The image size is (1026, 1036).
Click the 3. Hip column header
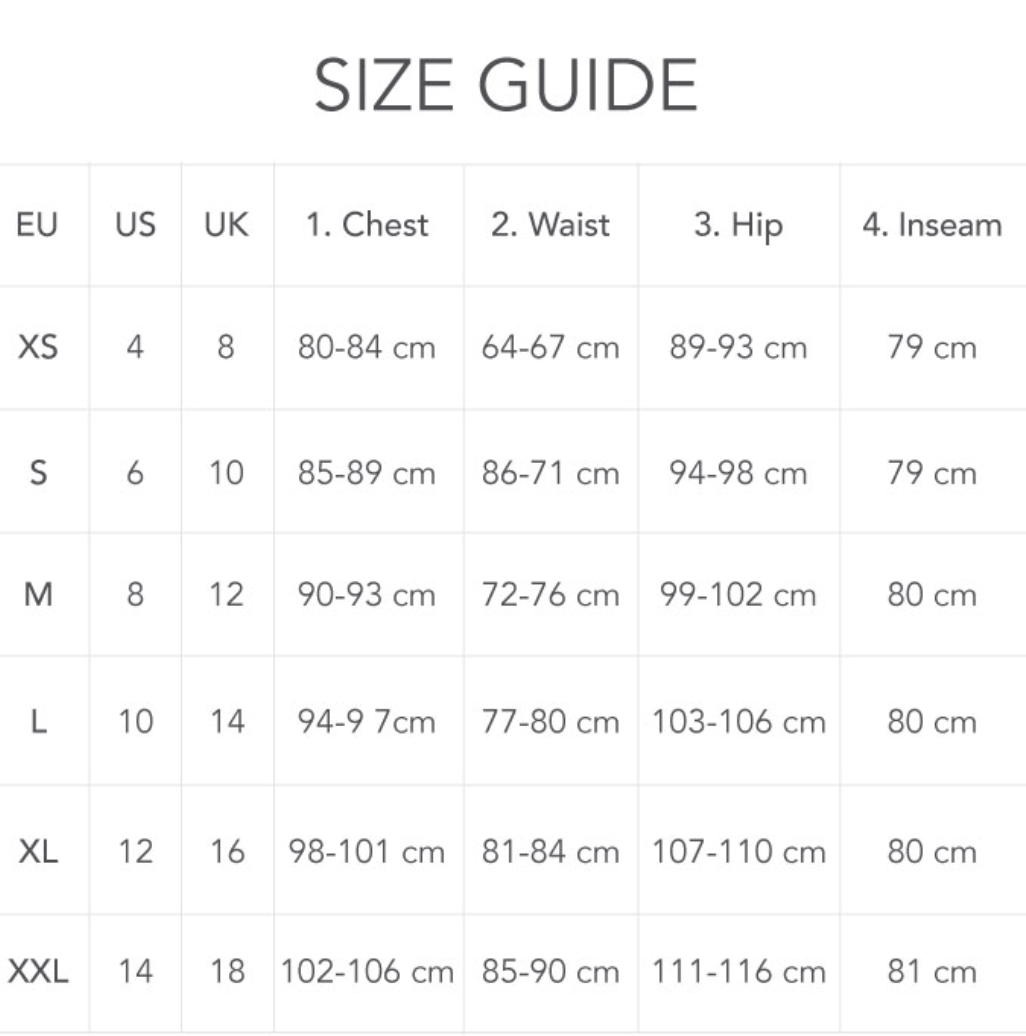(x=738, y=225)
